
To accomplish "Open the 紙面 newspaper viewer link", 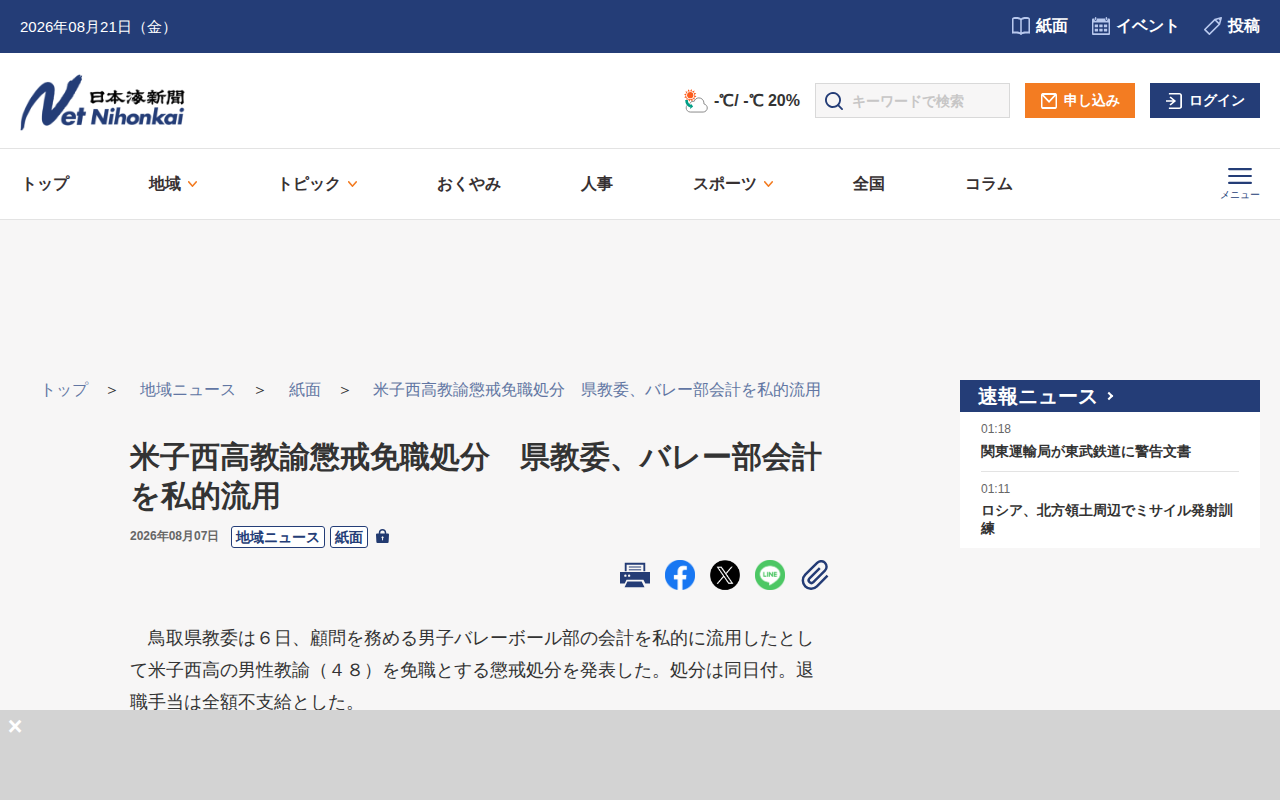I will [1039, 26].
